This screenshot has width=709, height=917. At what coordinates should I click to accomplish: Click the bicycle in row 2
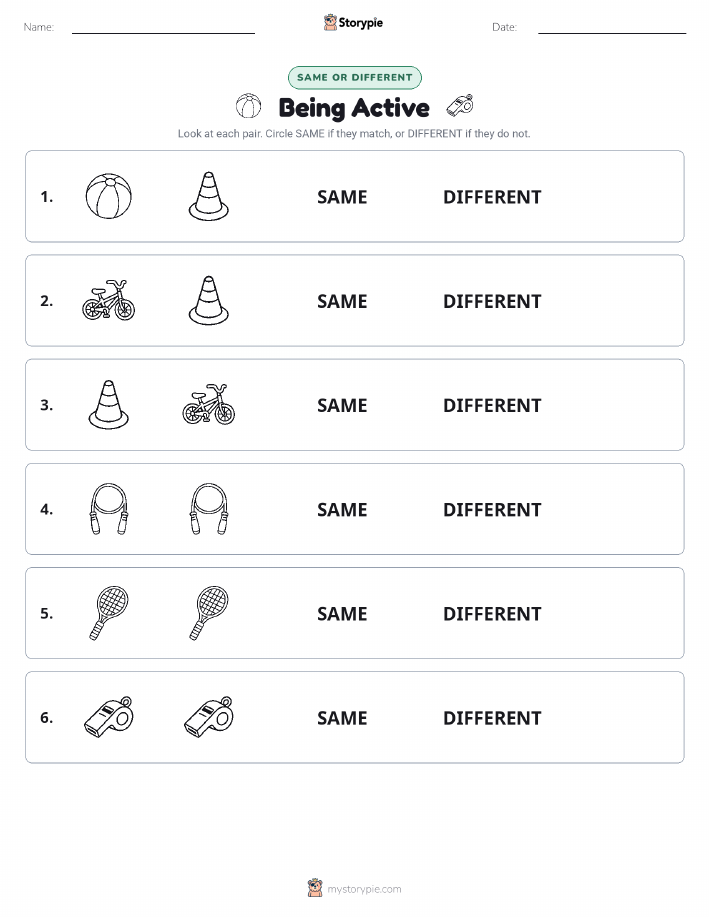point(109,300)
